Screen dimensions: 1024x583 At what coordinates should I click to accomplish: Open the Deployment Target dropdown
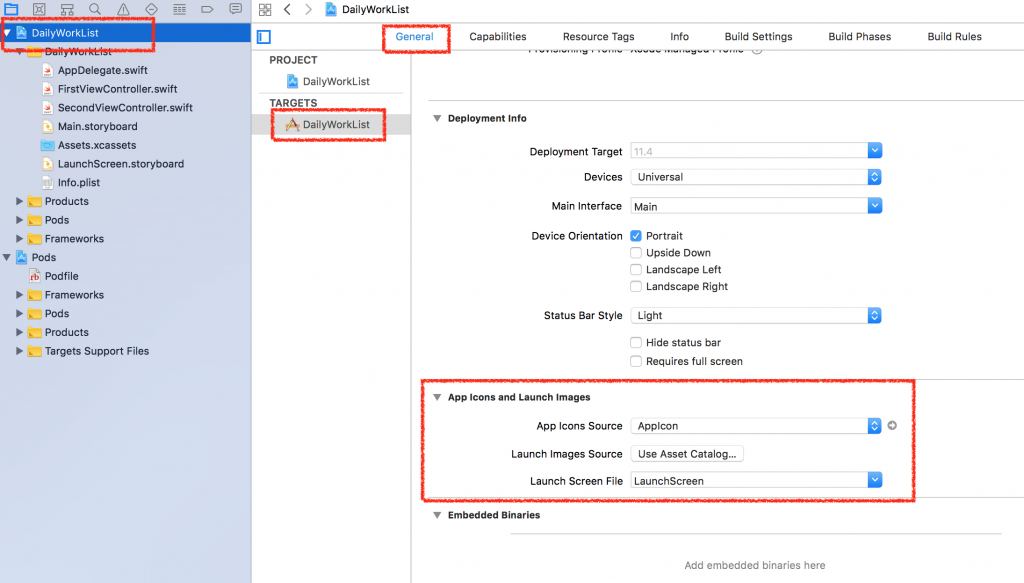(x=875, y=151)
